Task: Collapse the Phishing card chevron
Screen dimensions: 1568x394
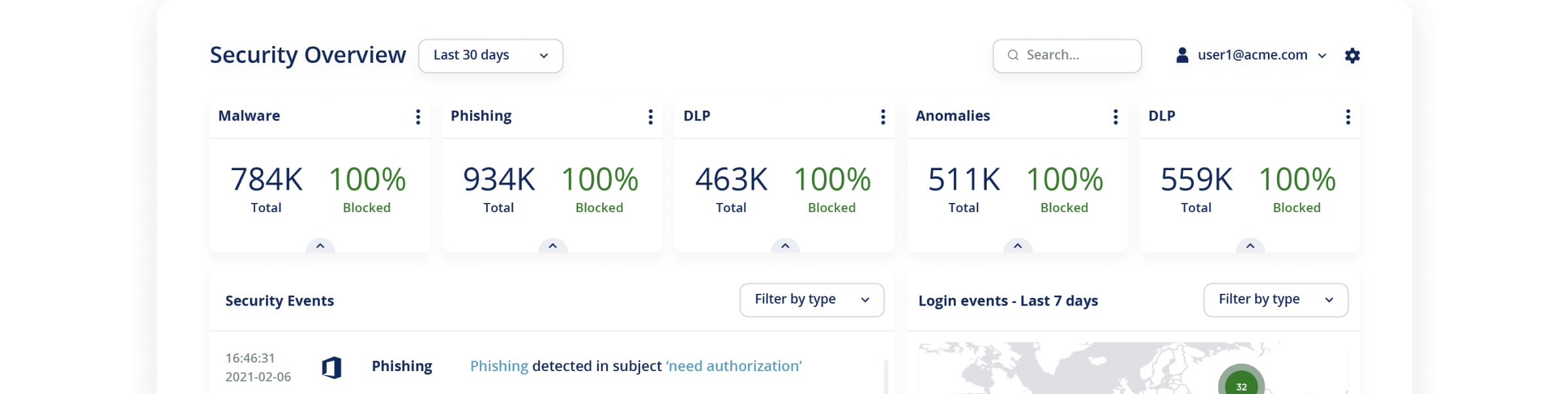Action: point(553,246)
